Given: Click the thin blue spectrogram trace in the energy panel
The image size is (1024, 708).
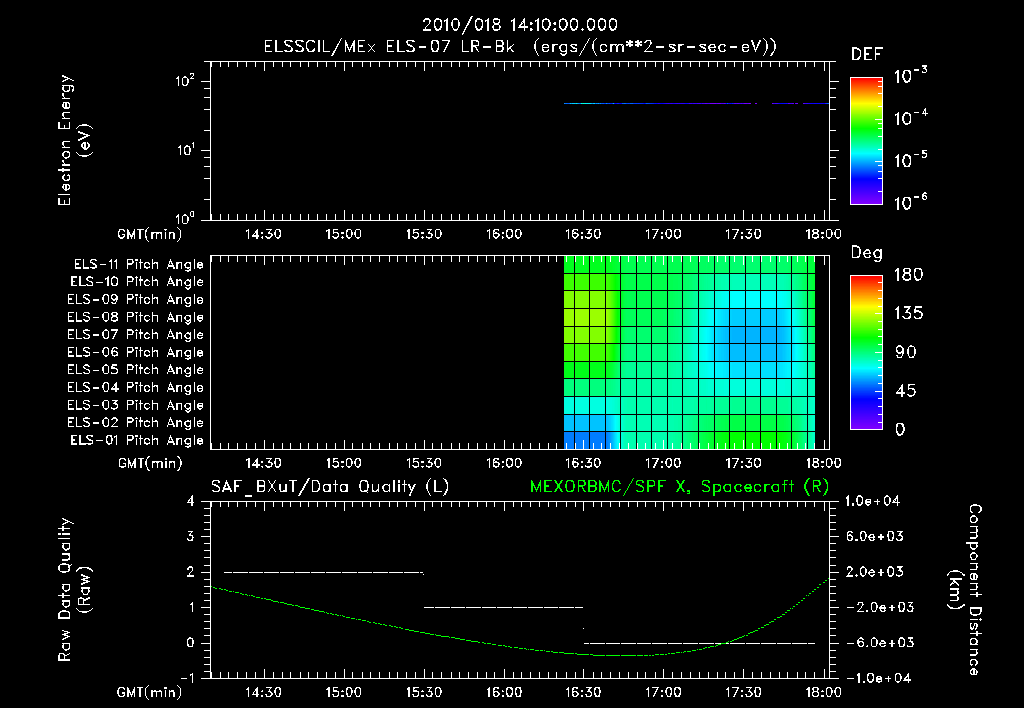Looking at the screenshot, I should [x=696, y=103].
